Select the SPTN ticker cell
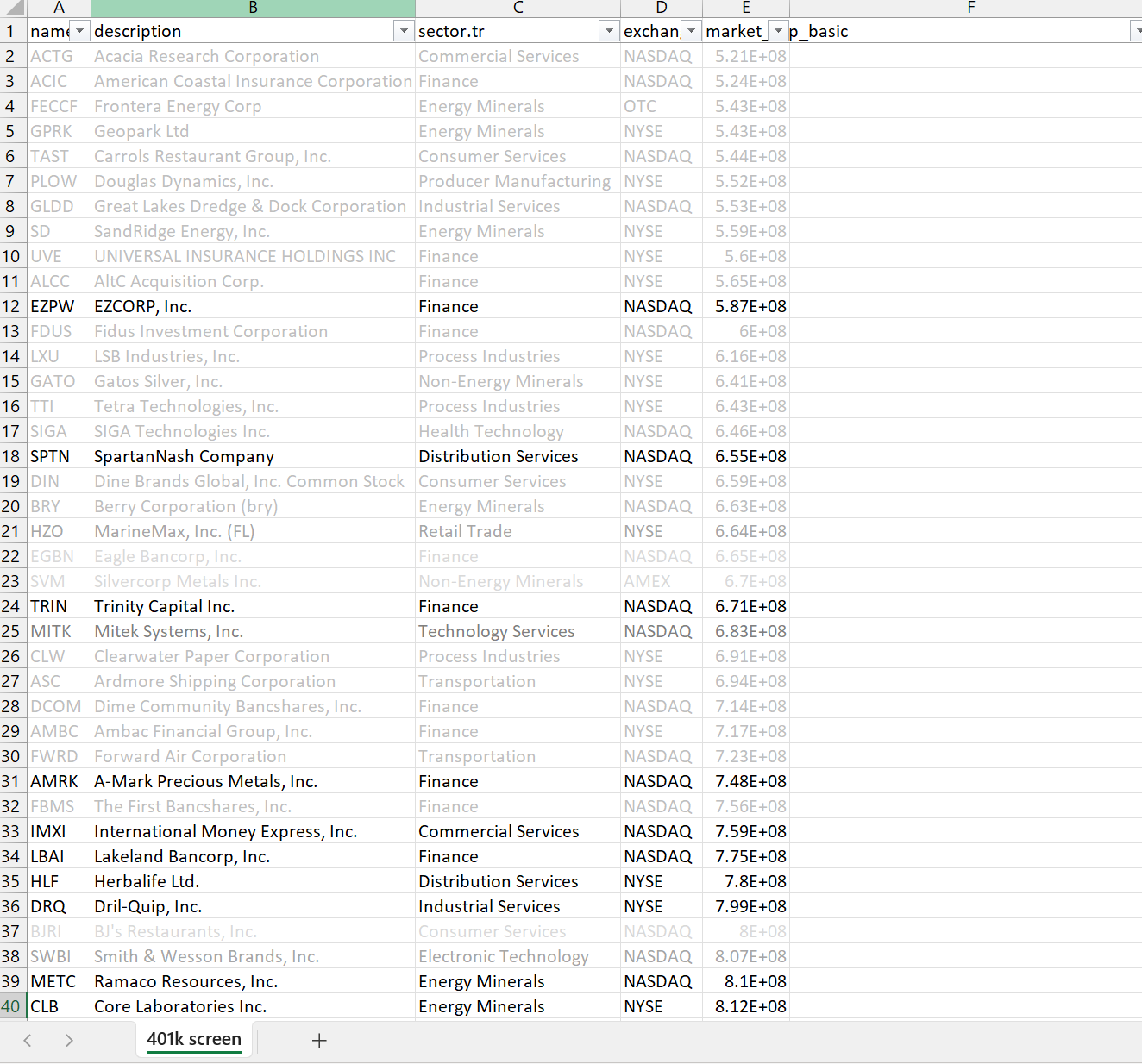1142x1064 pixels. coord(58,456)
